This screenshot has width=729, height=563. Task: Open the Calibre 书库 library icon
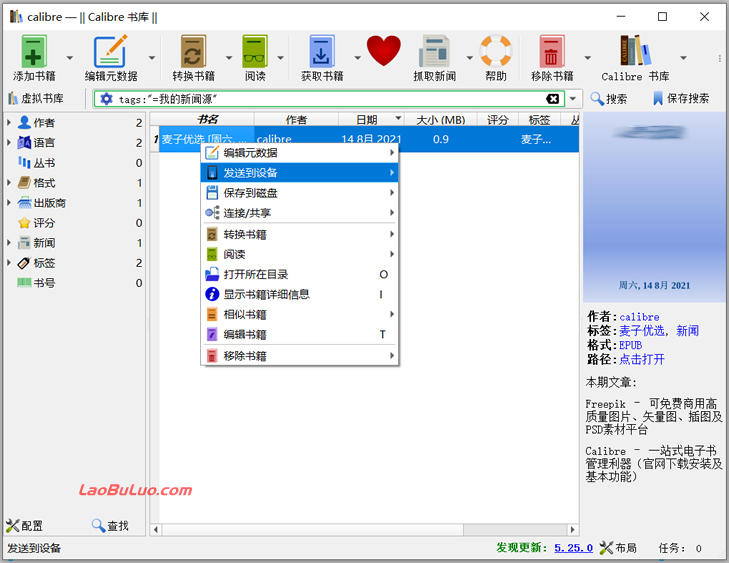tap(635, 50)
